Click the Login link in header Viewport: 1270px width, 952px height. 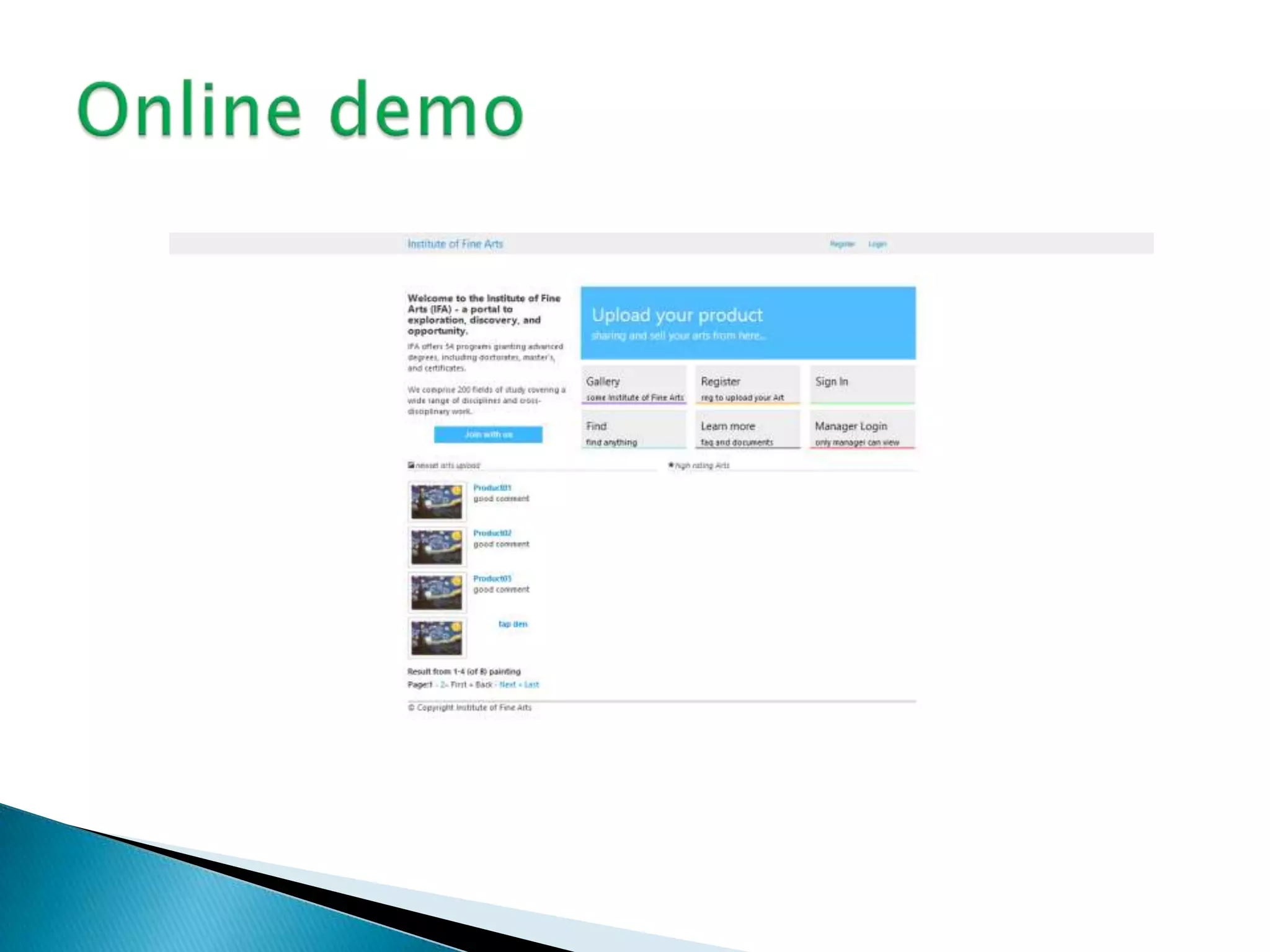click(877, 244)
